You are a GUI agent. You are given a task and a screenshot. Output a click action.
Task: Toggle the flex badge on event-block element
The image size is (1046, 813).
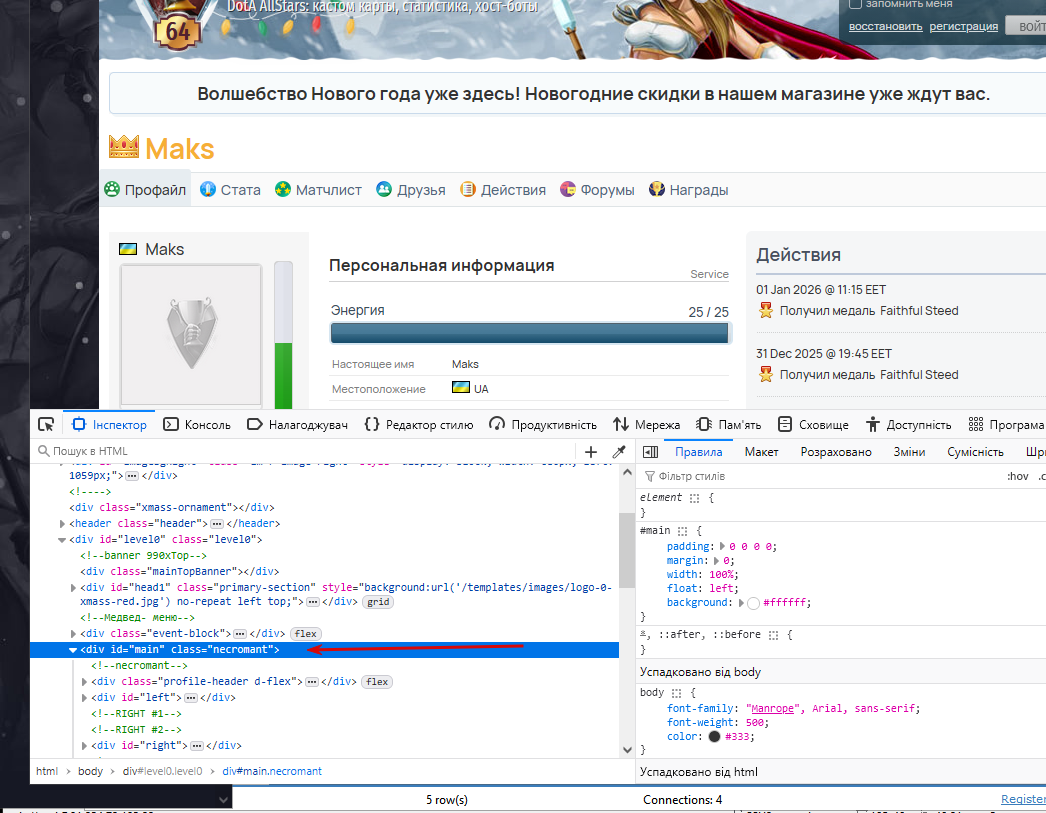coord(306,634)
